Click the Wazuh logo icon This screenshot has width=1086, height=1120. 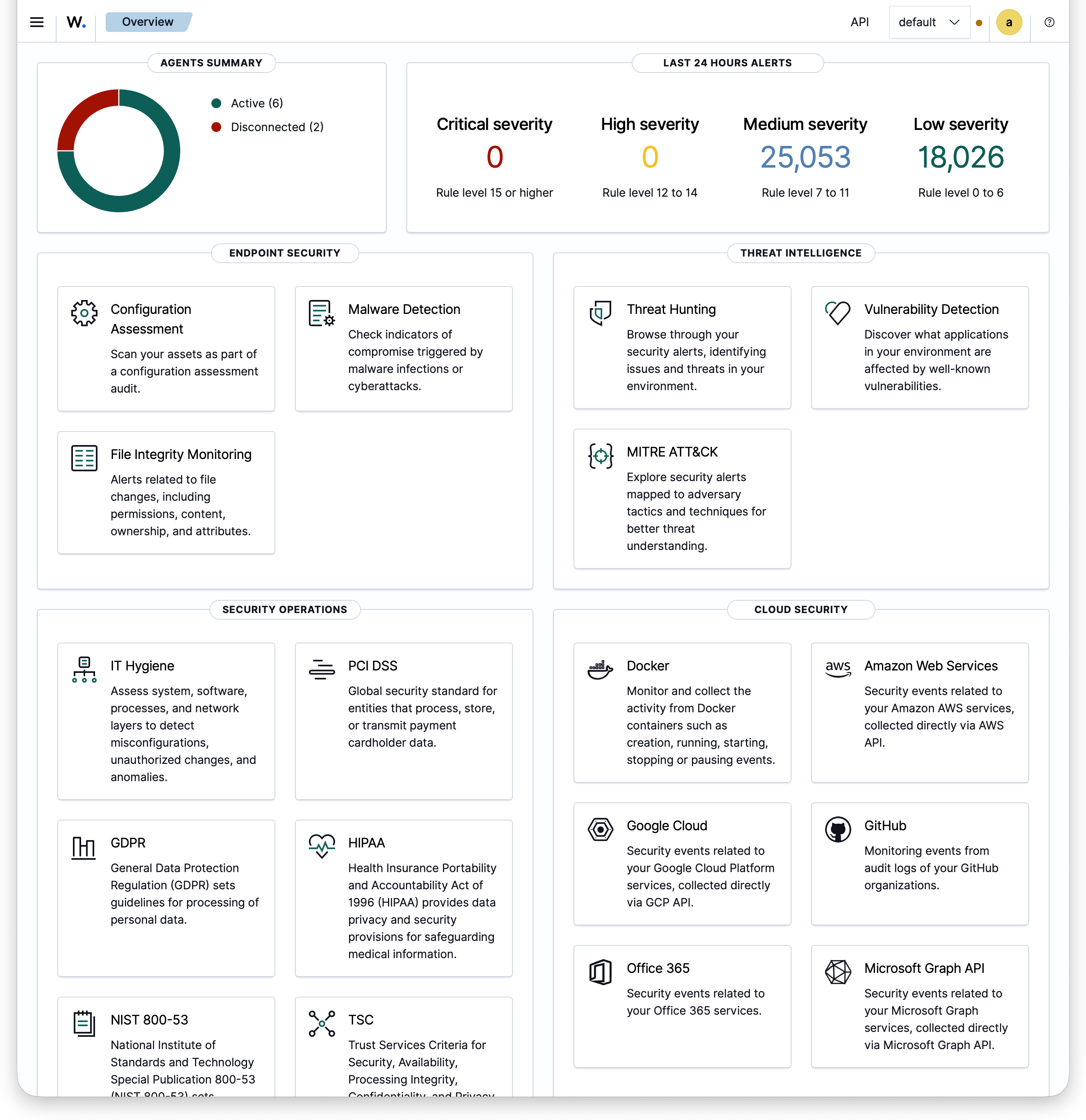76,22
